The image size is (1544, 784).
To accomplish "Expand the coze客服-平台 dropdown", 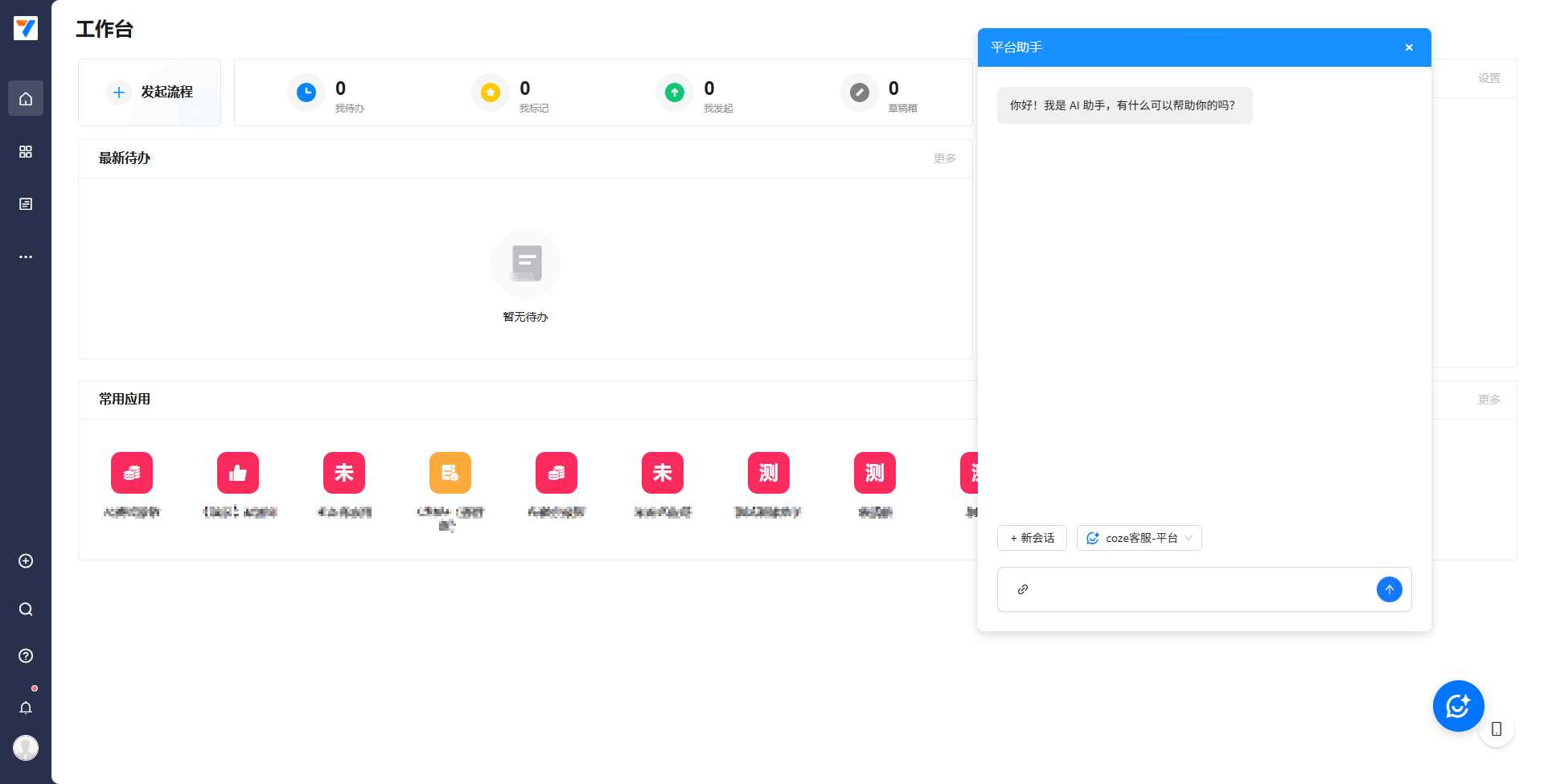I will [1139, 538].
